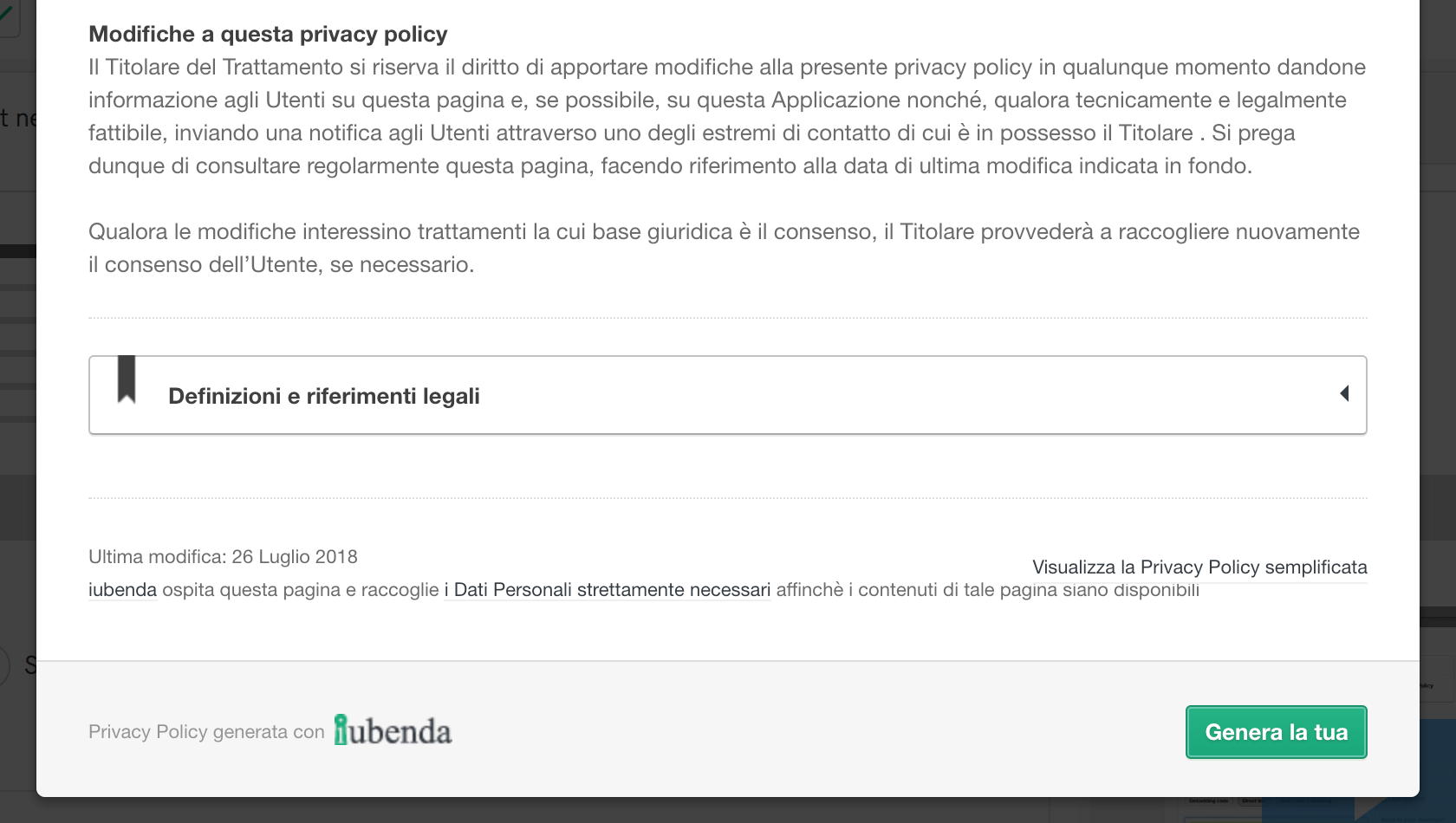Screen dimensions: 1456x823
Task: Click the 'Ultima modifica: 26 Luglio 2018' text
Action: (223, 557)
